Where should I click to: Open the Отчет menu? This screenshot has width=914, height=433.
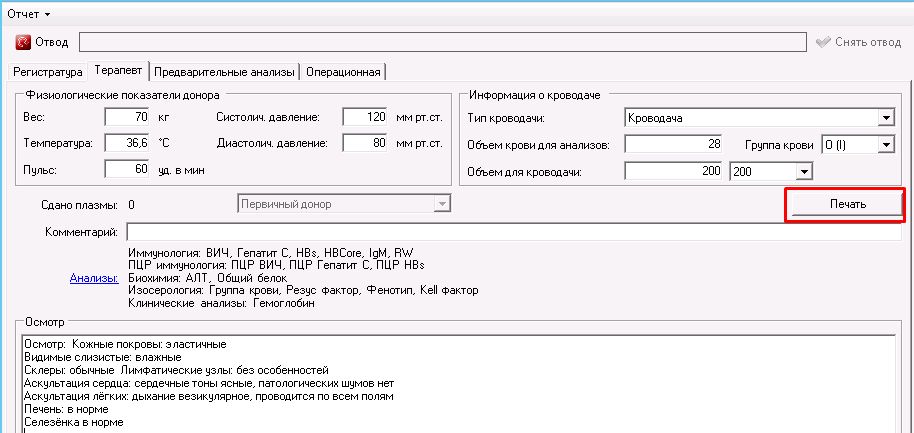(x=28, y=13)
